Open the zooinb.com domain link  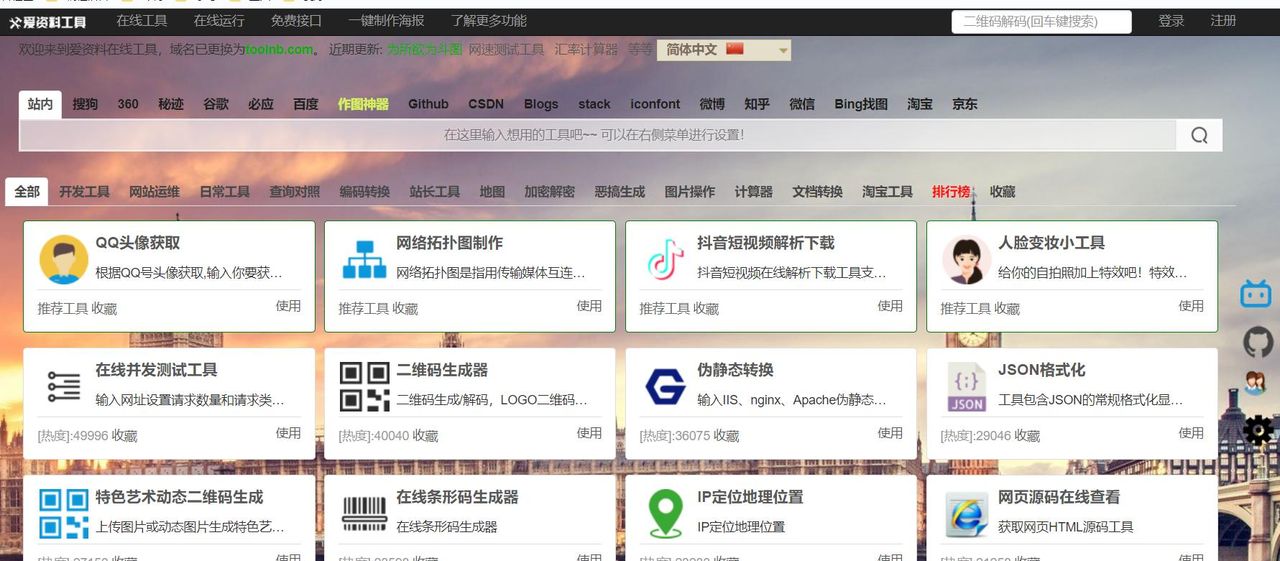click(x=279, y=49)
